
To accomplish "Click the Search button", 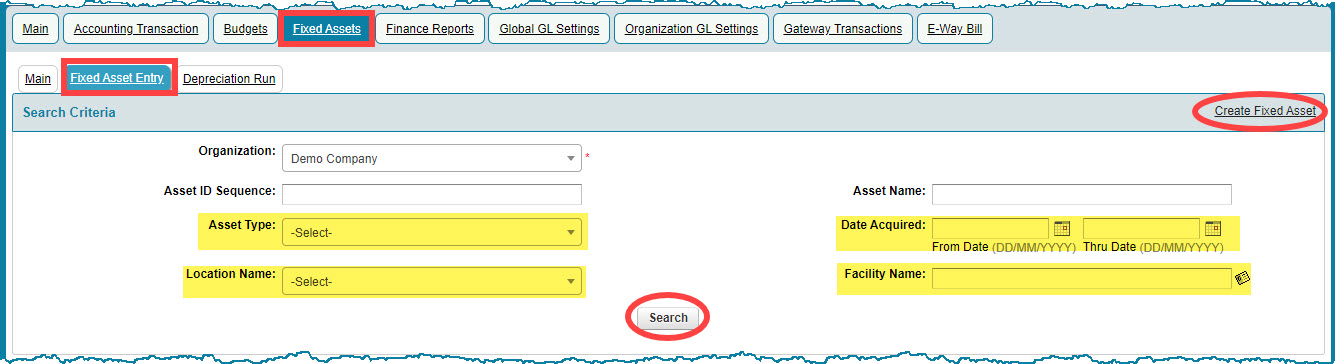I will [x=668, y=318].
